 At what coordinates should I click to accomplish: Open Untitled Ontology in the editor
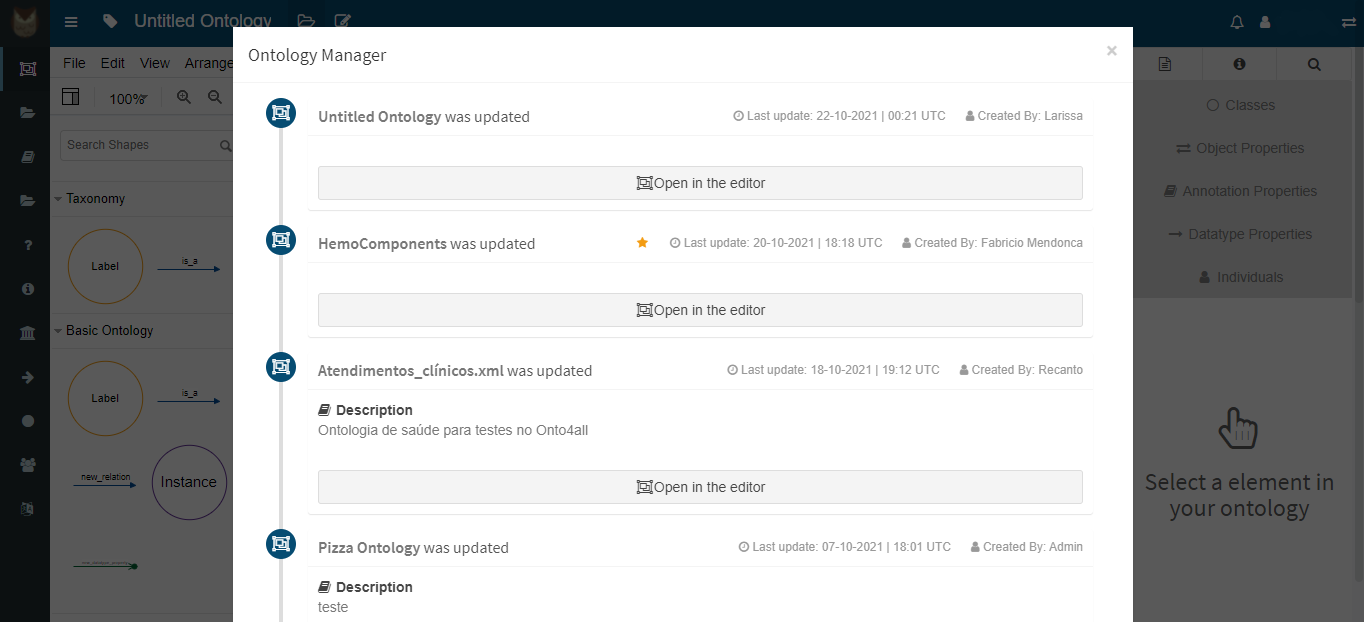(x=700, y=183)
